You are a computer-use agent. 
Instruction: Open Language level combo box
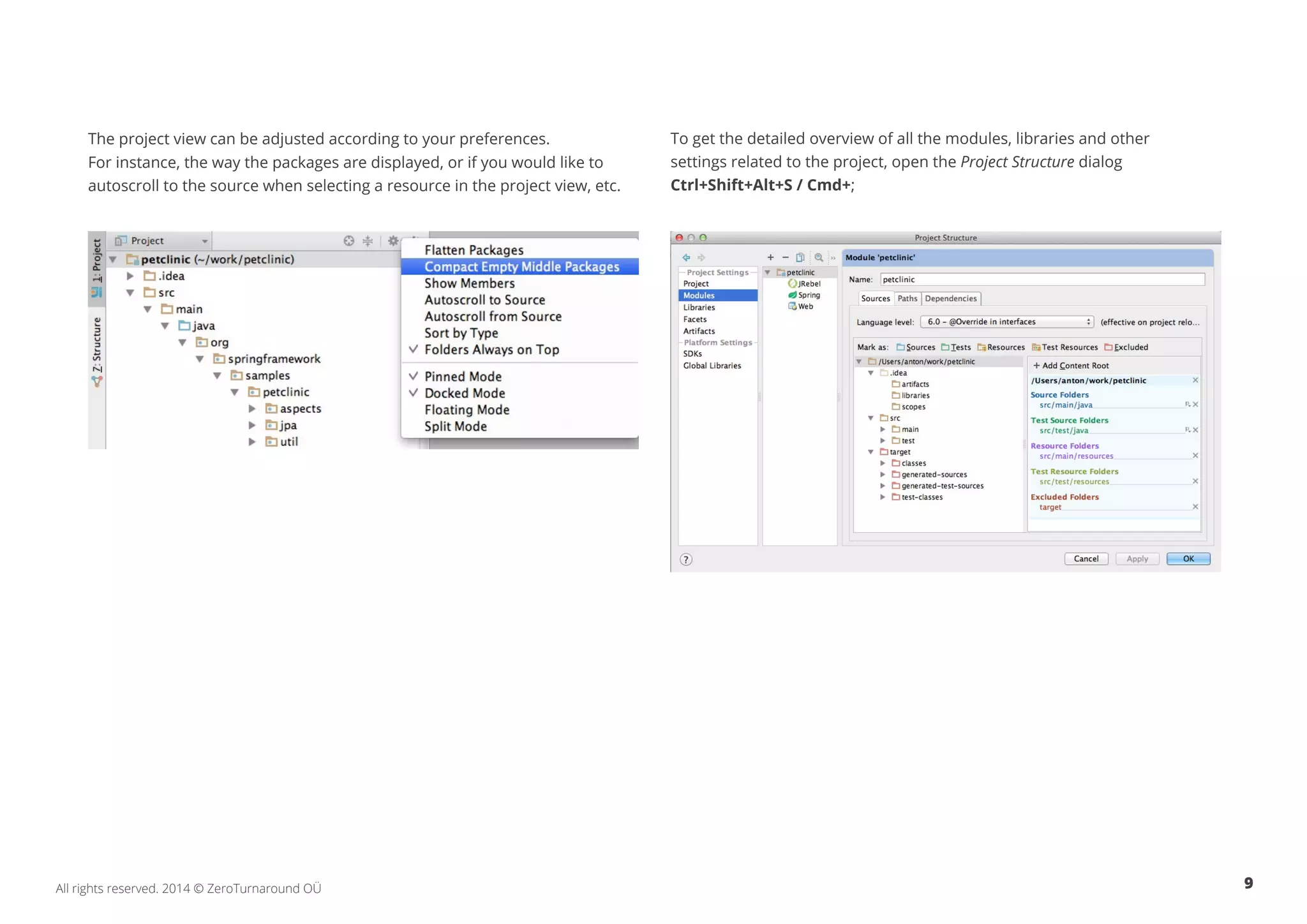[1006, 322]
